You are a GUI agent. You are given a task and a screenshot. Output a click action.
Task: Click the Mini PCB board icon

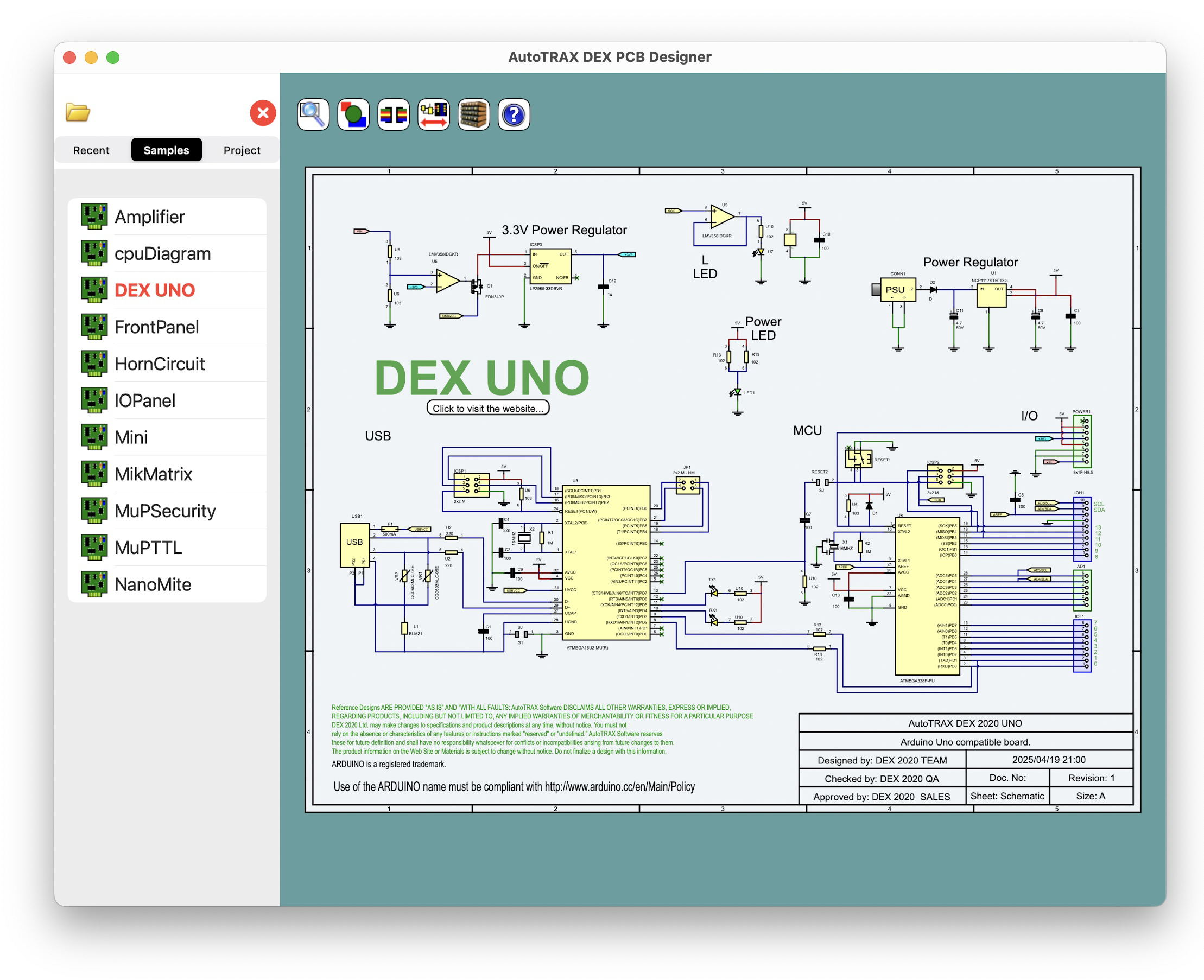(x=94, y=437)
